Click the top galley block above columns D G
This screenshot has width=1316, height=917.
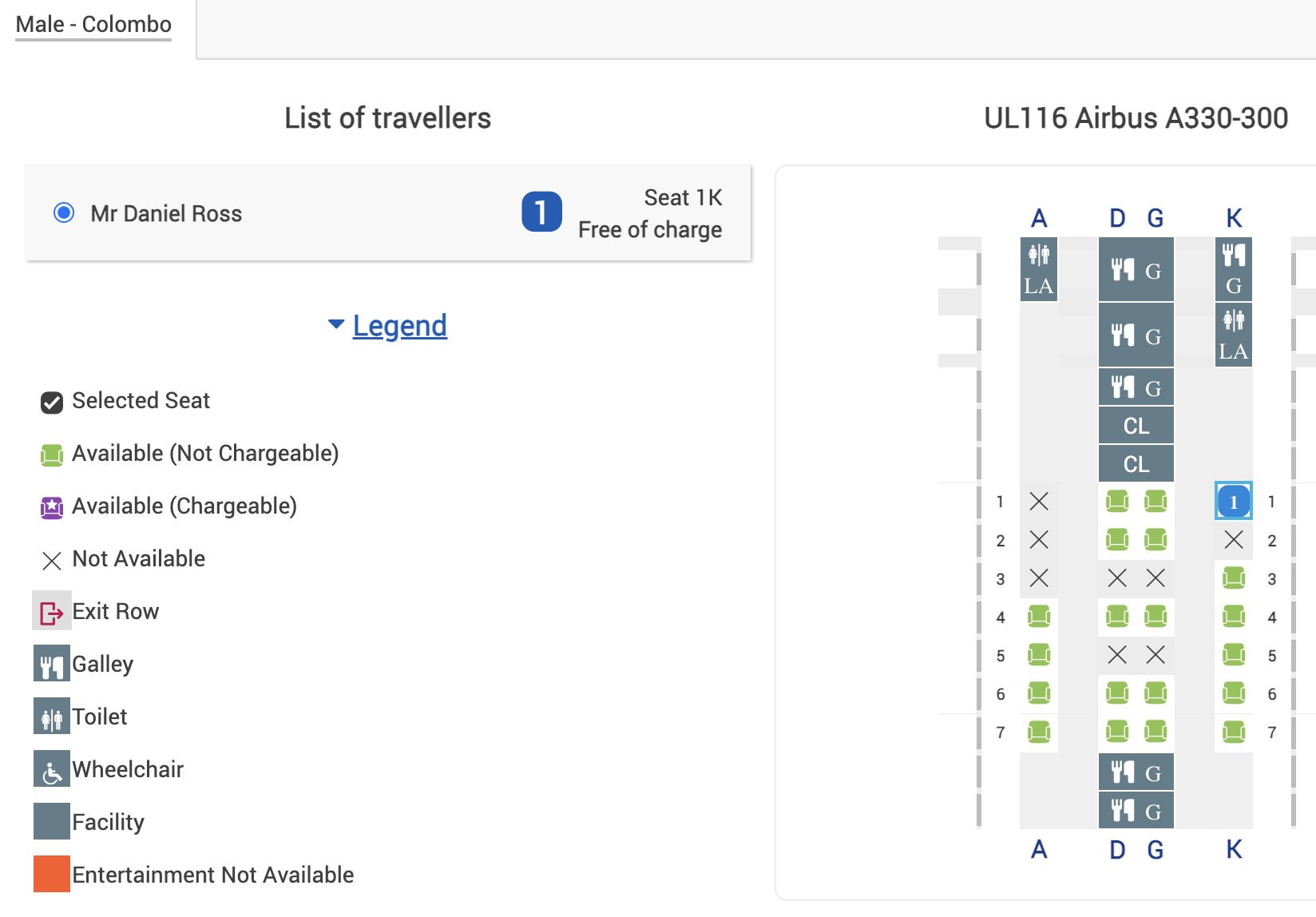(x=1136, y=269)
